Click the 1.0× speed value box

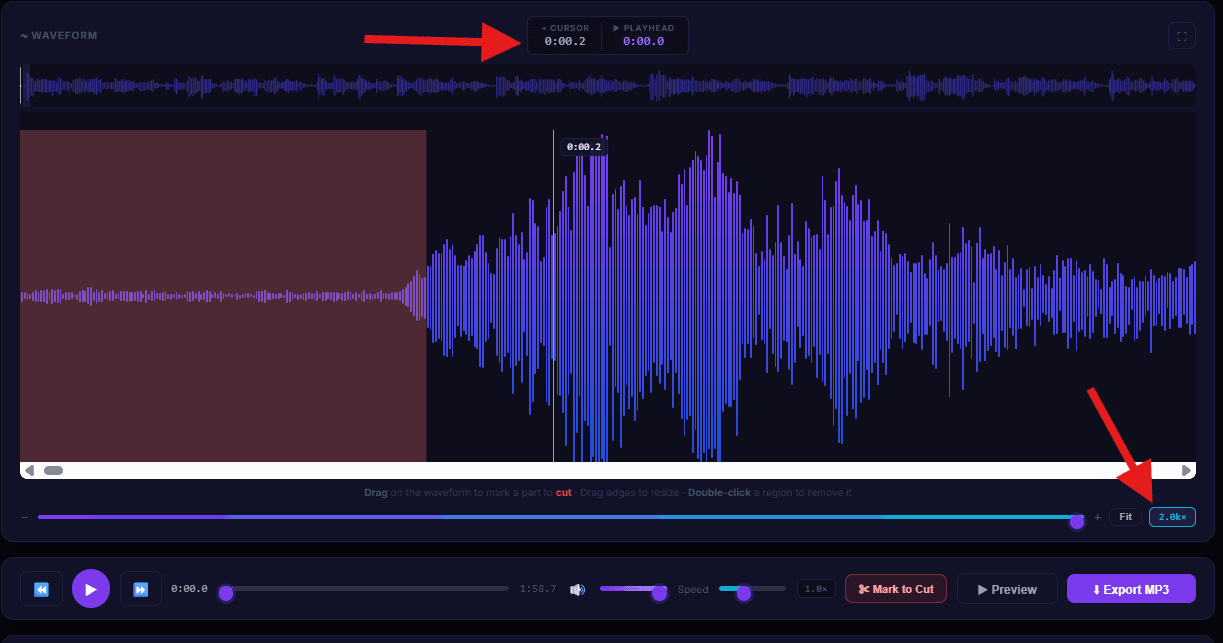[816, 589]
